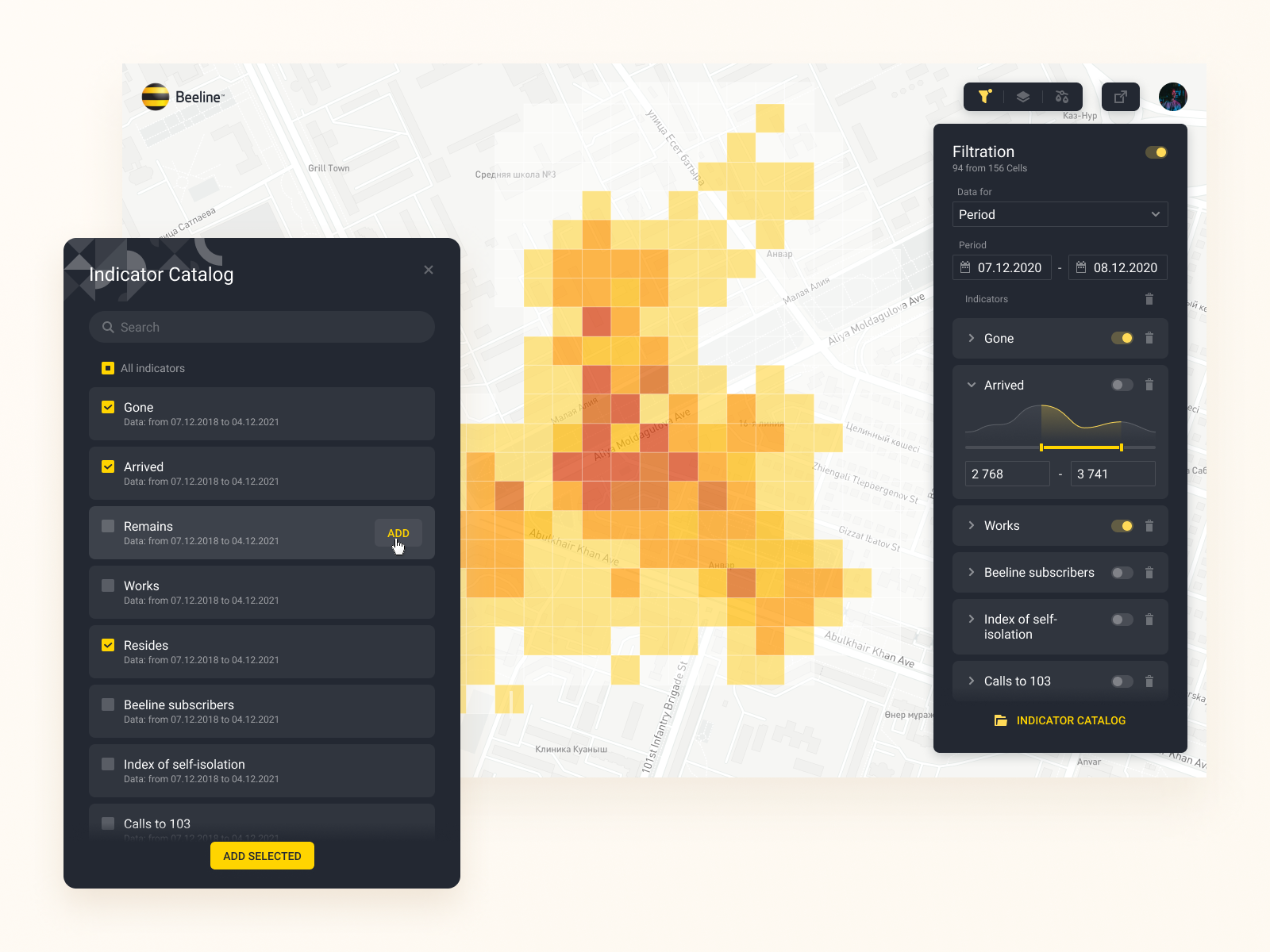Expand the Beeline subscribers indicator
The height and width of the screenshot is (952, 1270).
(971, 572)
